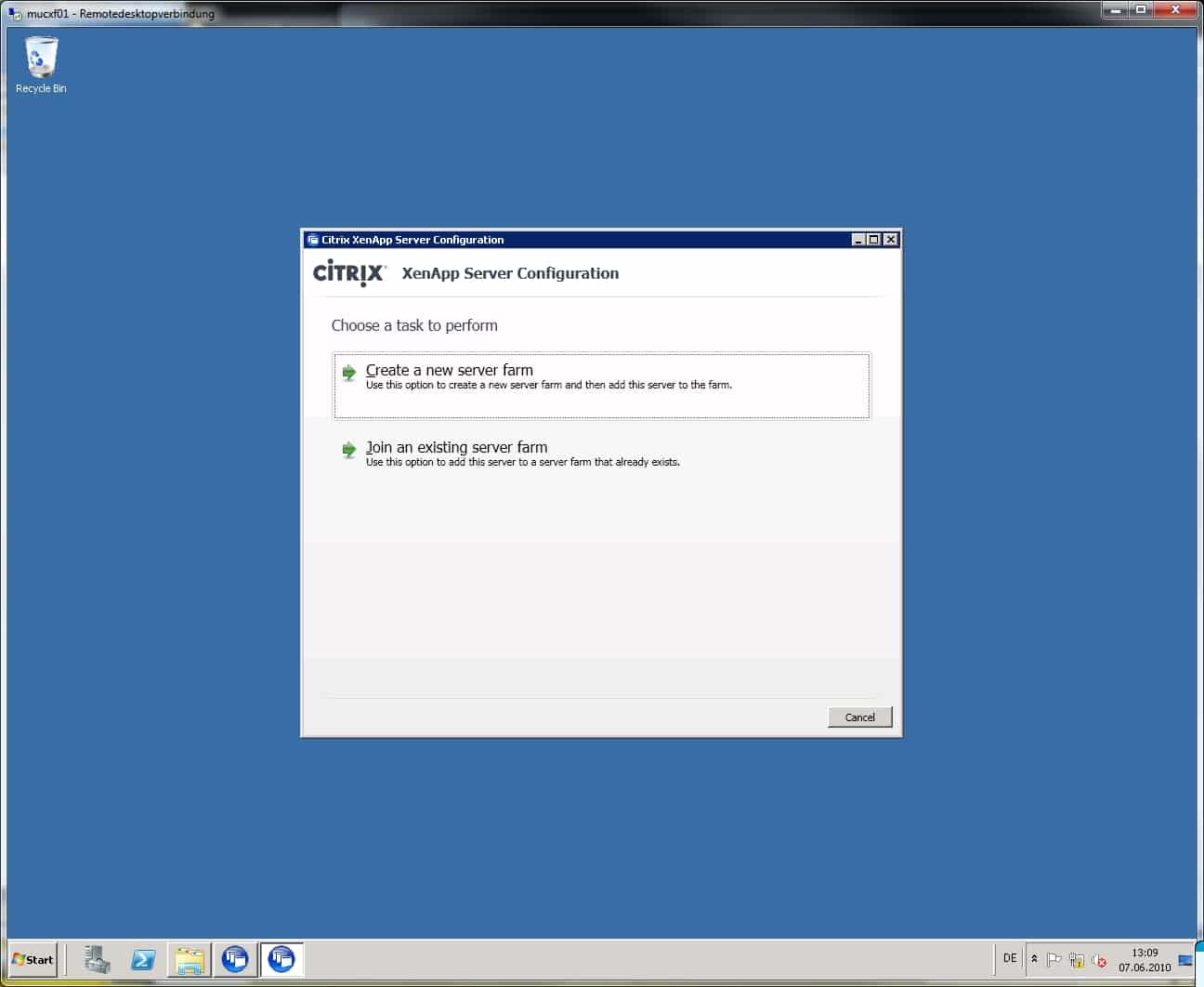Open the Recycle Bin desktop icon
Screen dimensions: 1204x987
tap(41, 65)
